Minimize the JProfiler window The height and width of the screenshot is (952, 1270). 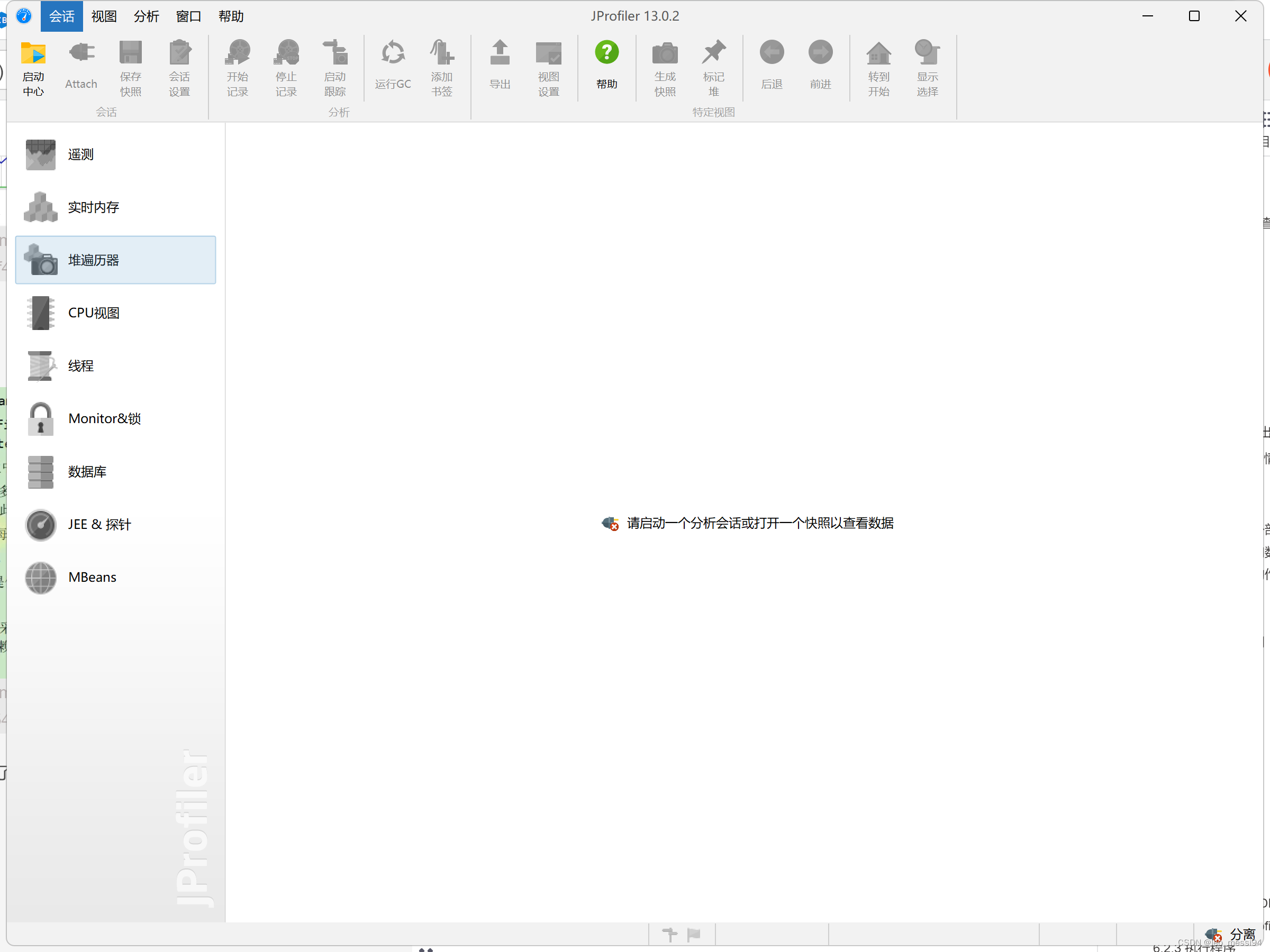[x=1148, y=16]
